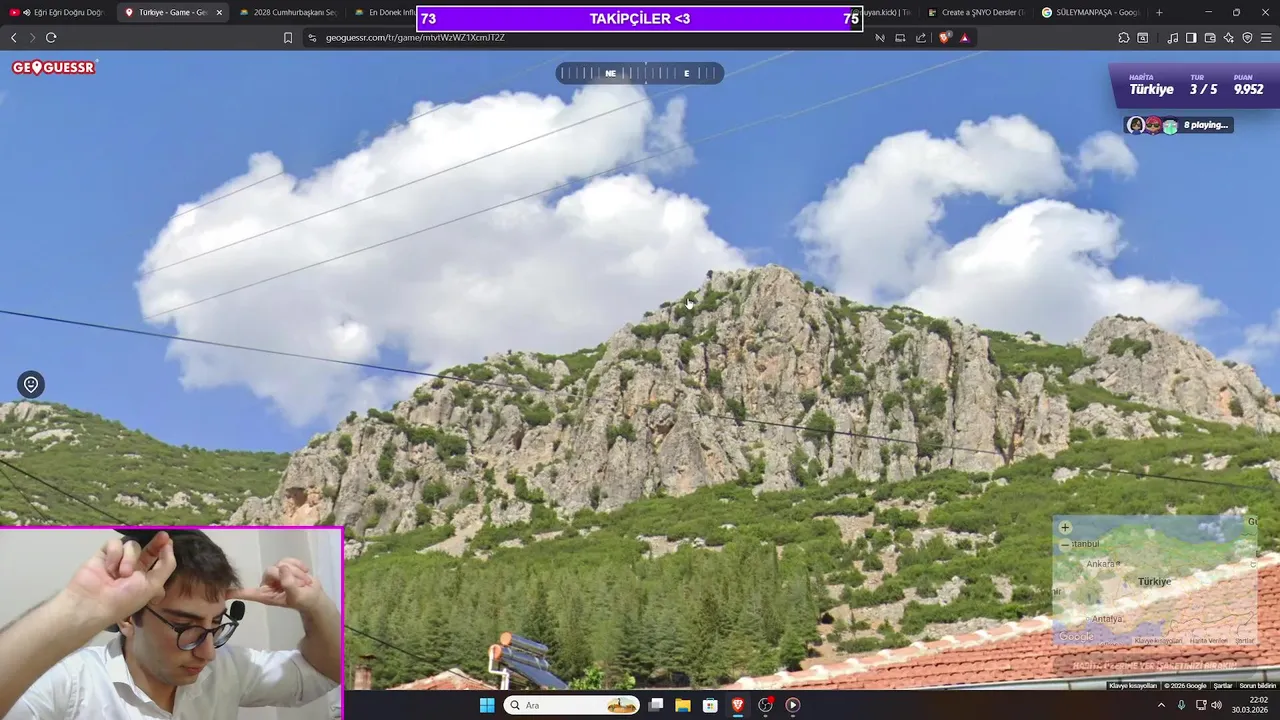Image resolution: width=1280 pixels, height=720 pixels.
Task: Go back in browser history
Action: click(13, 37)
